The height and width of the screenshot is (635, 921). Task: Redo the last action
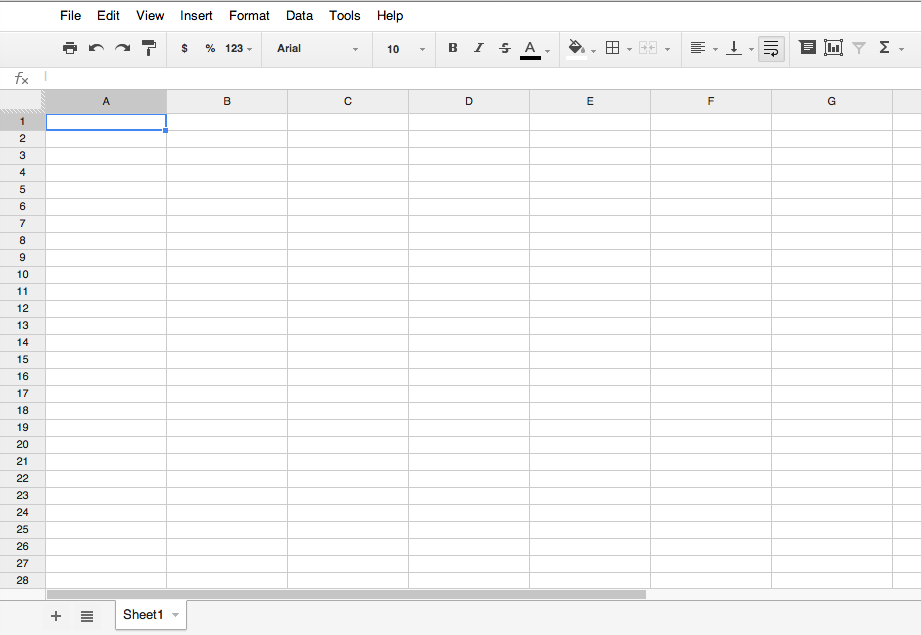121,47
